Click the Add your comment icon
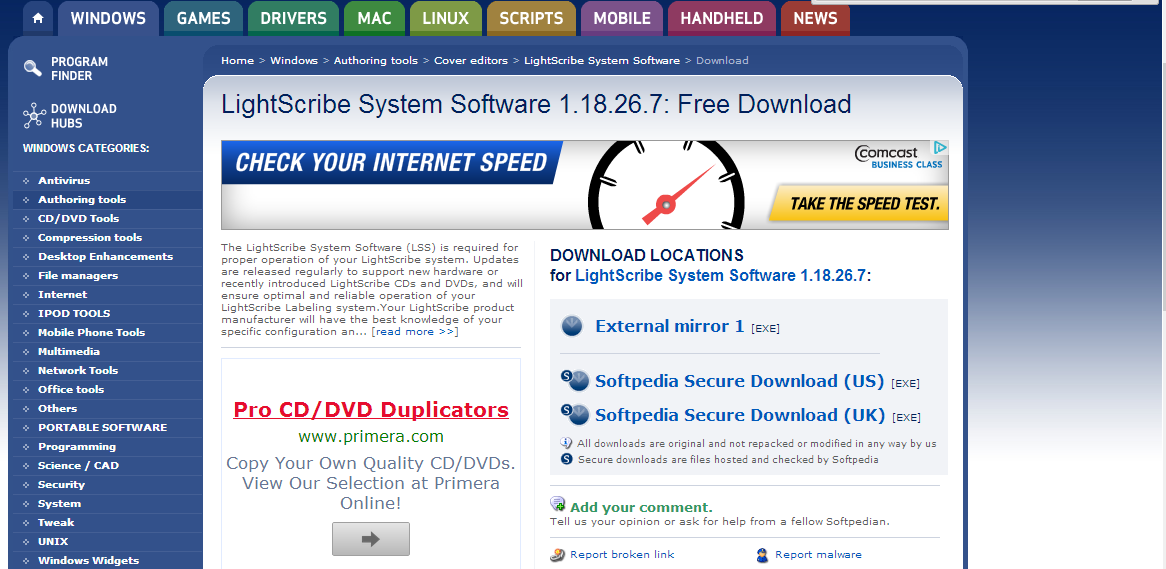Viewport: 1166px width, 569px height. click(558, 504)
